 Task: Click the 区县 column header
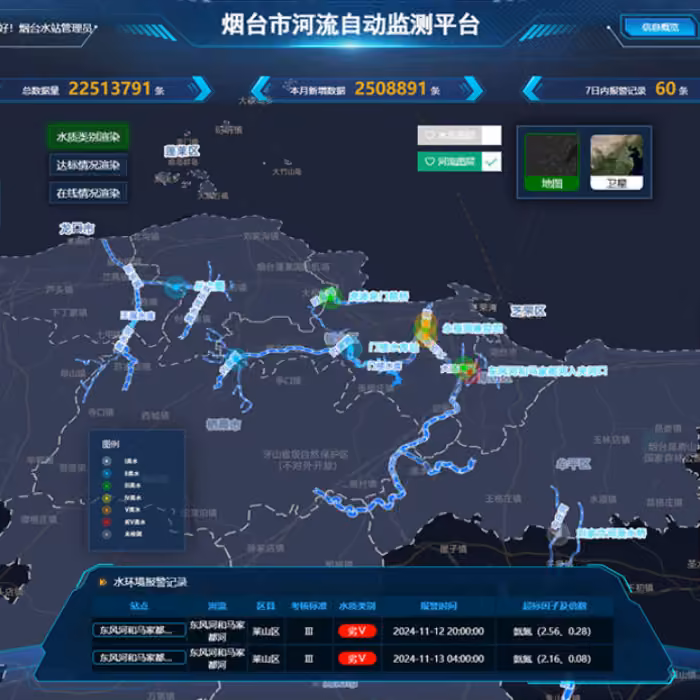tap(266, 606)
